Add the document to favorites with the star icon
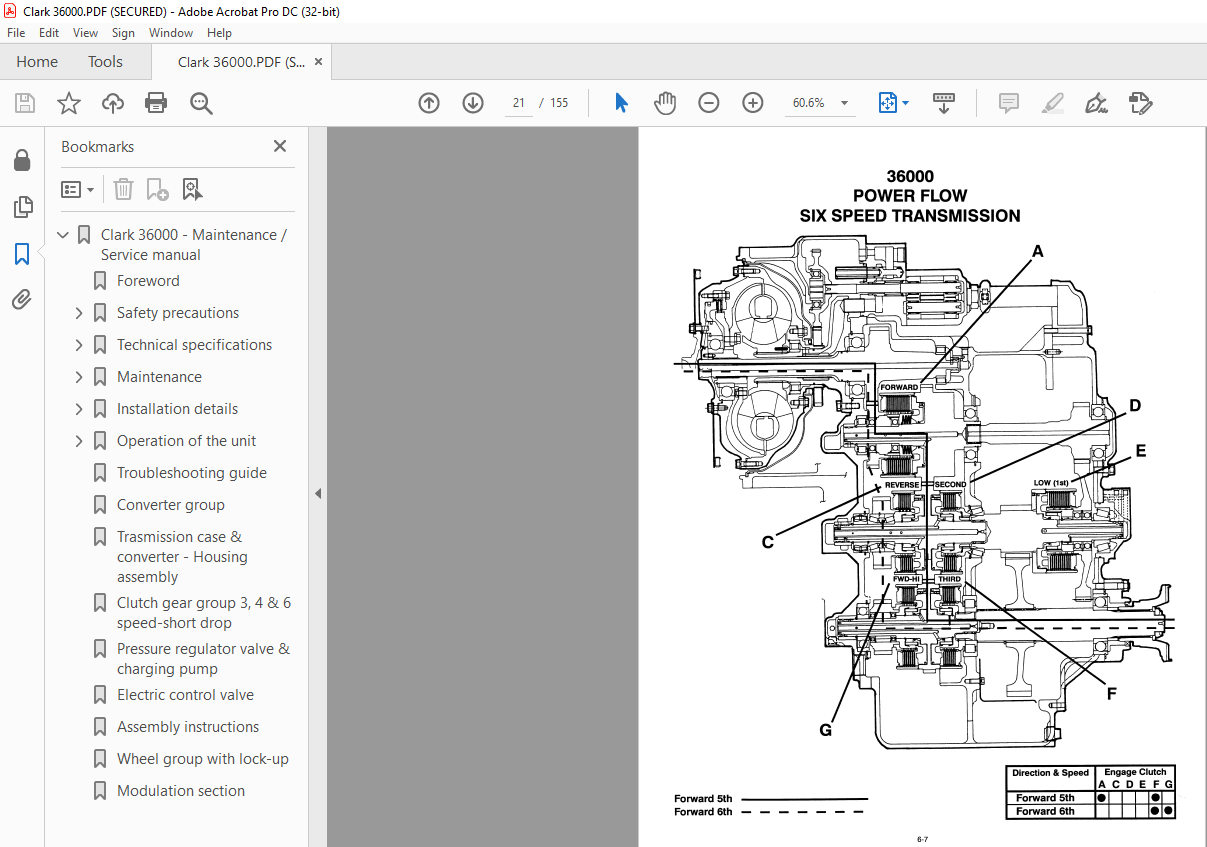The width and height of the screenshot is (1207, 847). point(69,103)
